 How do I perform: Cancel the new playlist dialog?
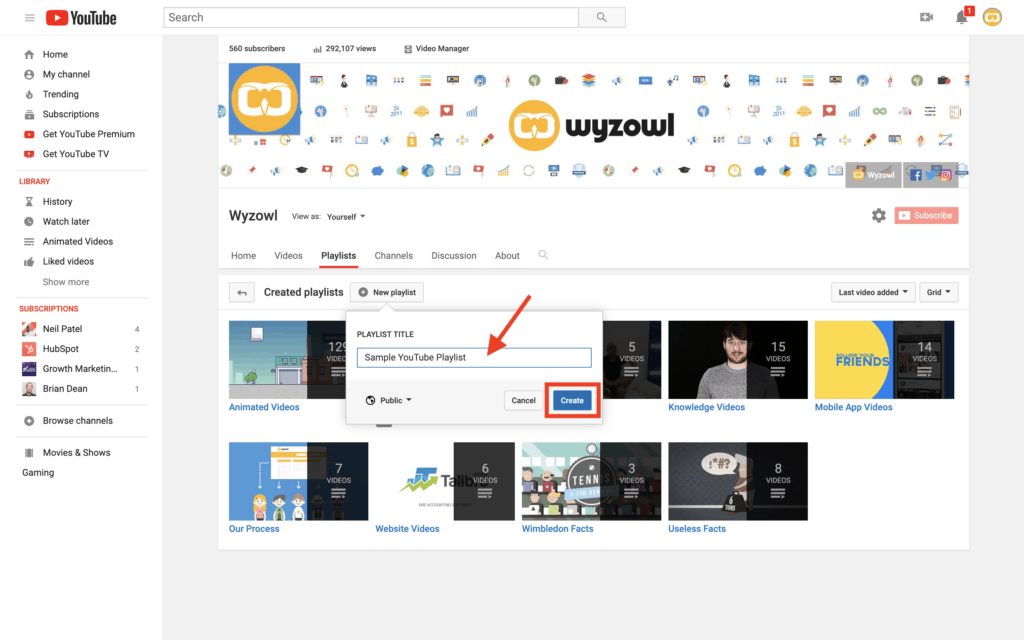(x=523, y=400)
